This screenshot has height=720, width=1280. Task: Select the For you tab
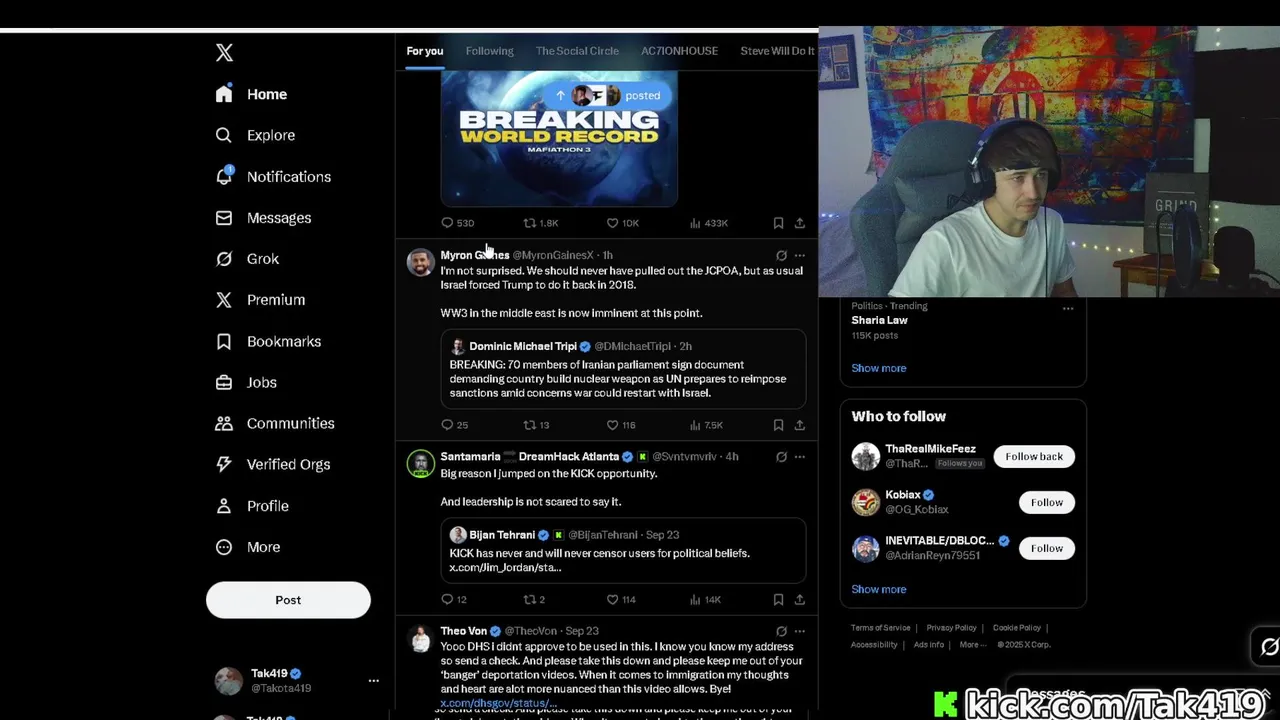tap(425, 51)
